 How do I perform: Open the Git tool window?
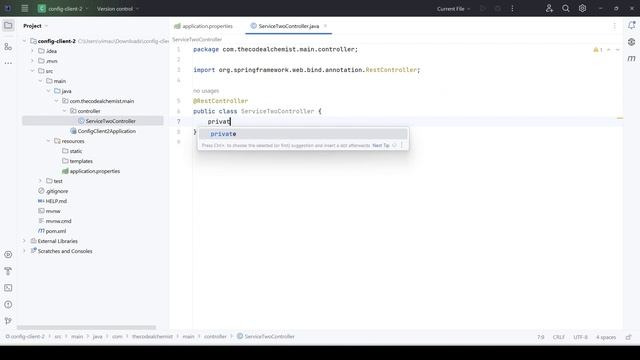coord(8,321)
